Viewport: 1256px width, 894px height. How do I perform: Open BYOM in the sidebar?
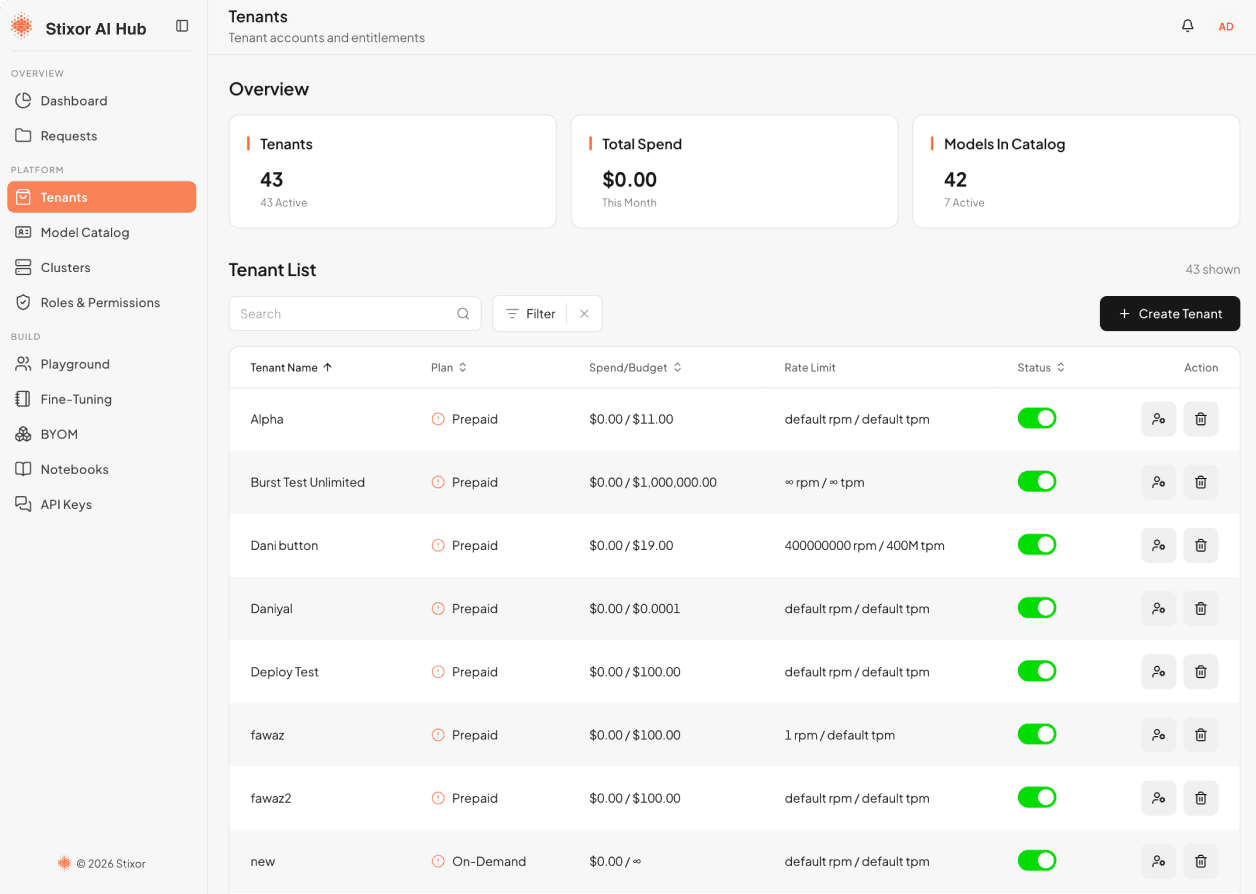101,434
